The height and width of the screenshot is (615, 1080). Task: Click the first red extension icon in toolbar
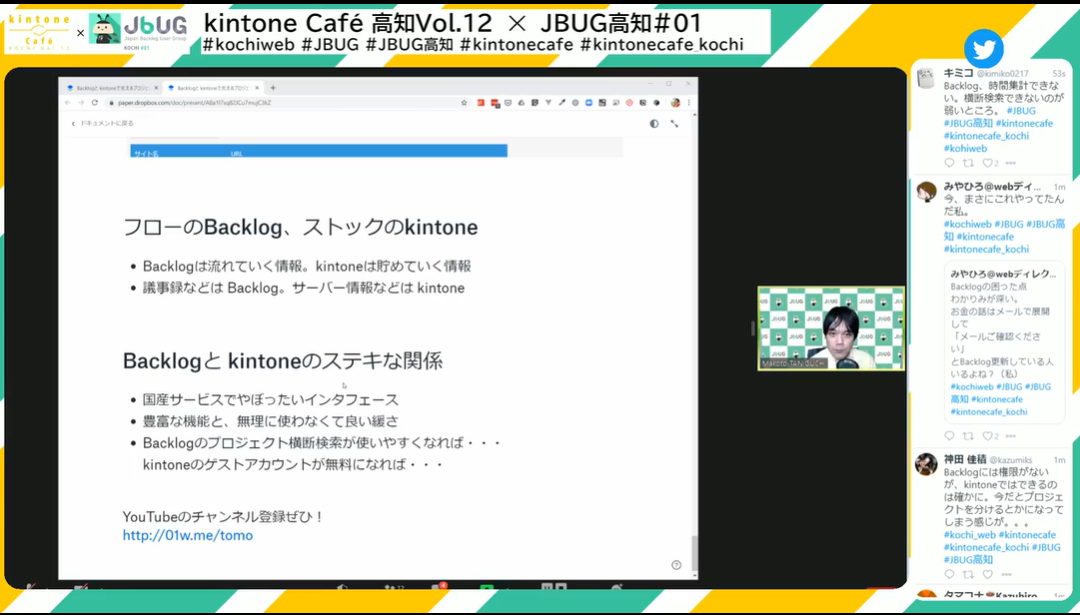coord(481,103)
